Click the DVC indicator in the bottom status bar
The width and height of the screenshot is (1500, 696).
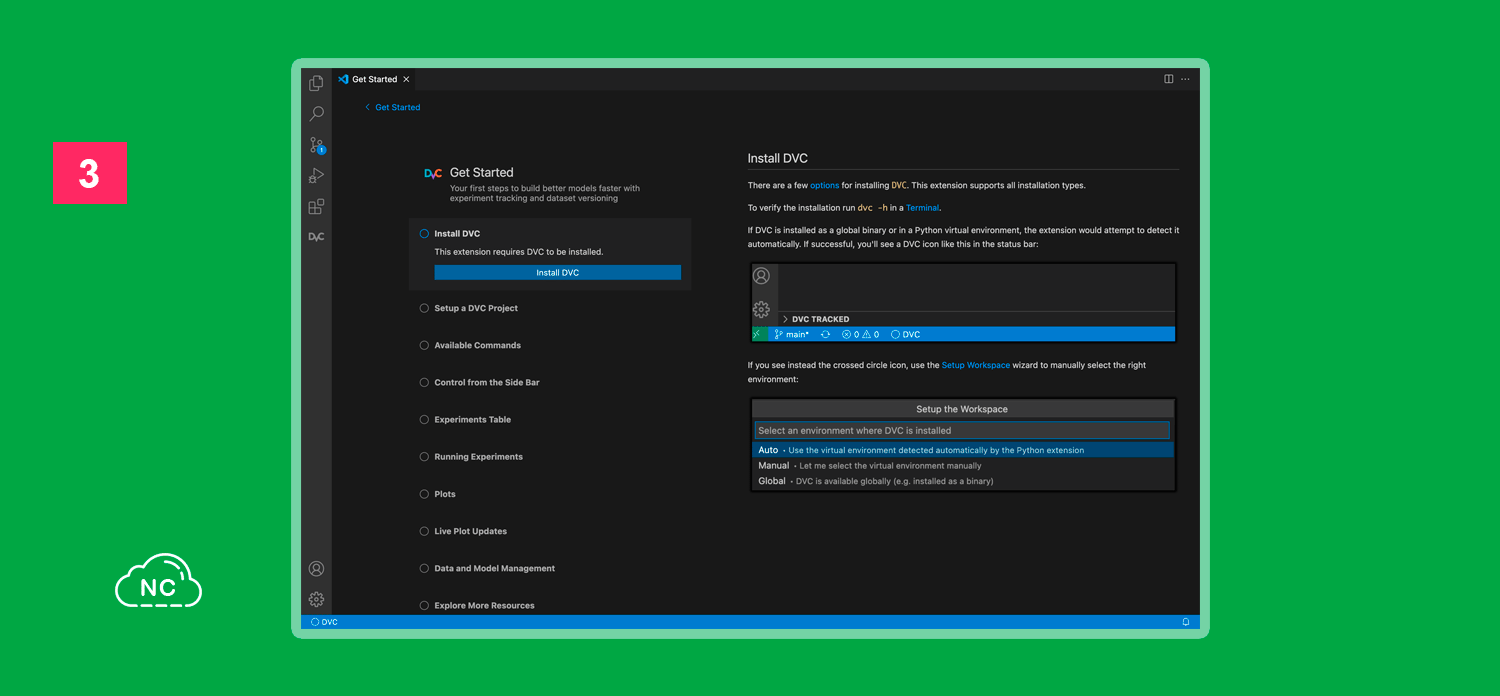[324, 622]
